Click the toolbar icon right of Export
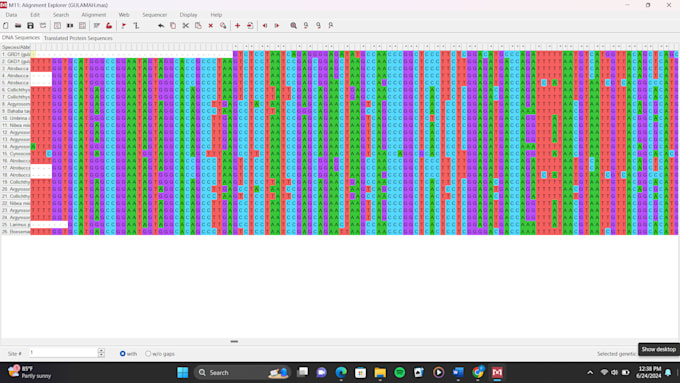The height and width of the screenshot is (383, 680). [57, 26]
